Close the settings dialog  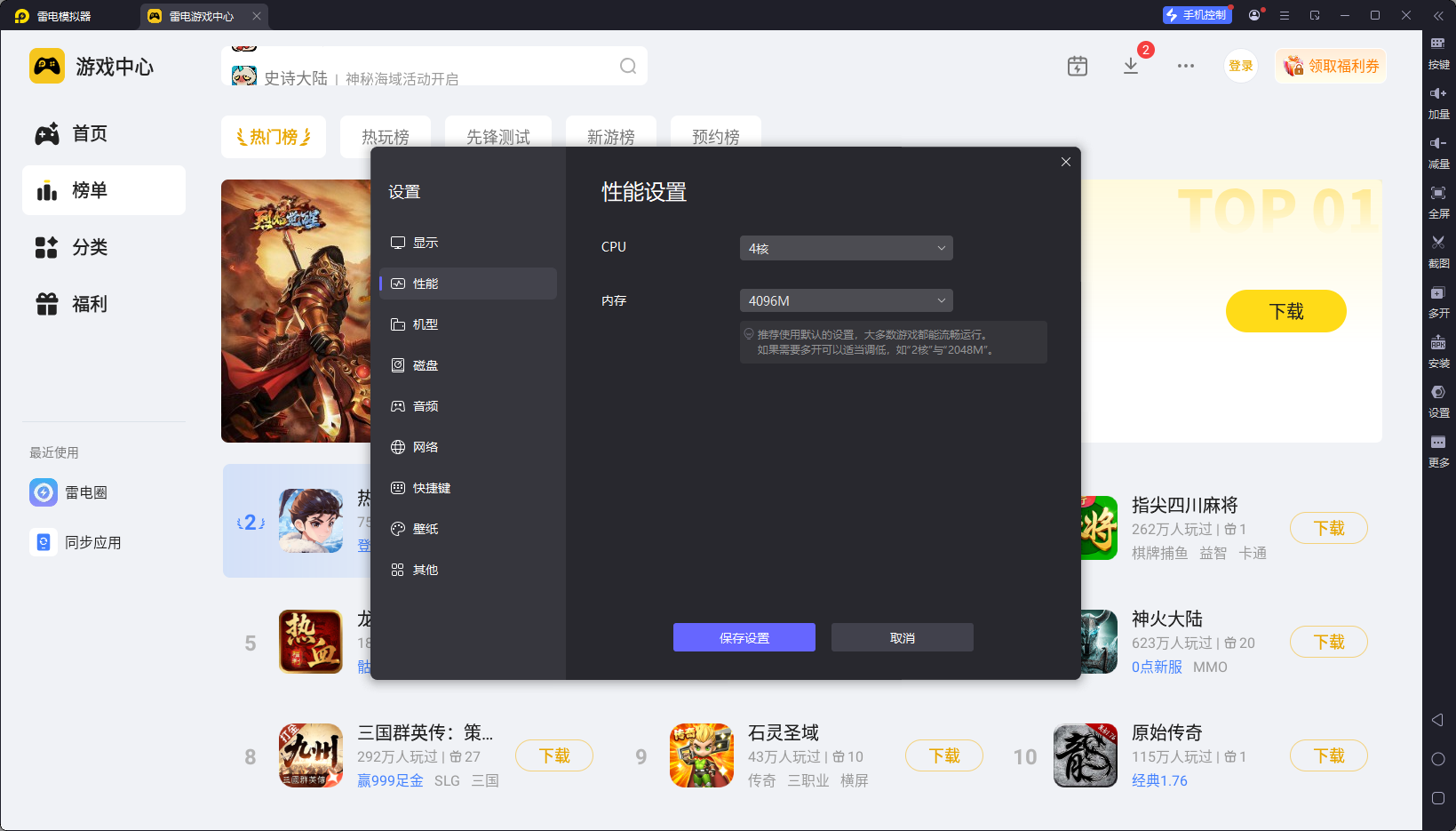1065,162
